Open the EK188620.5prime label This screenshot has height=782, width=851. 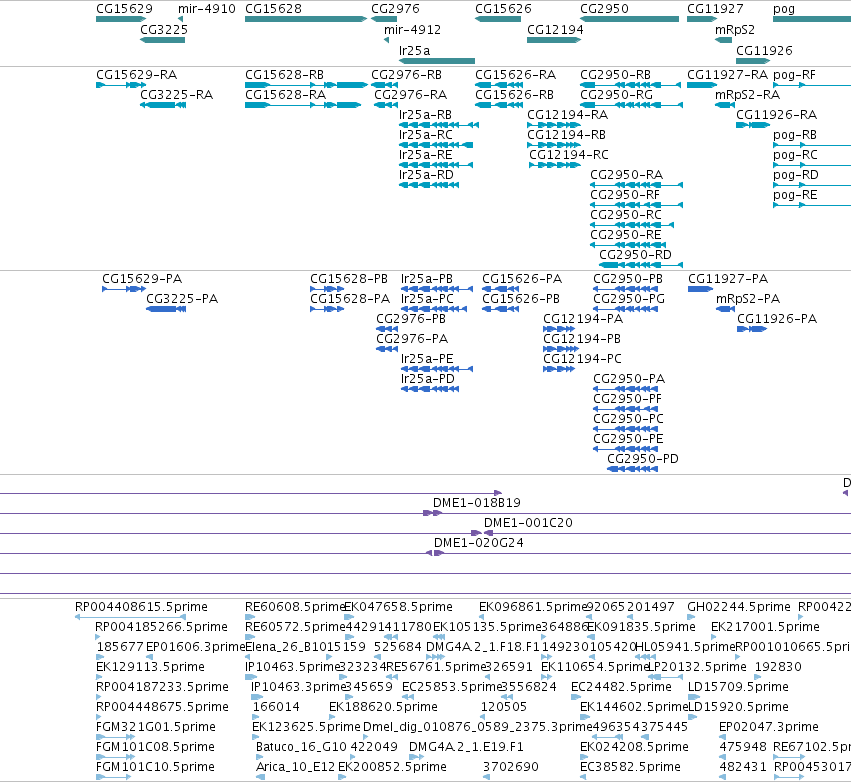pyautogui.click(x=383, y=707)
